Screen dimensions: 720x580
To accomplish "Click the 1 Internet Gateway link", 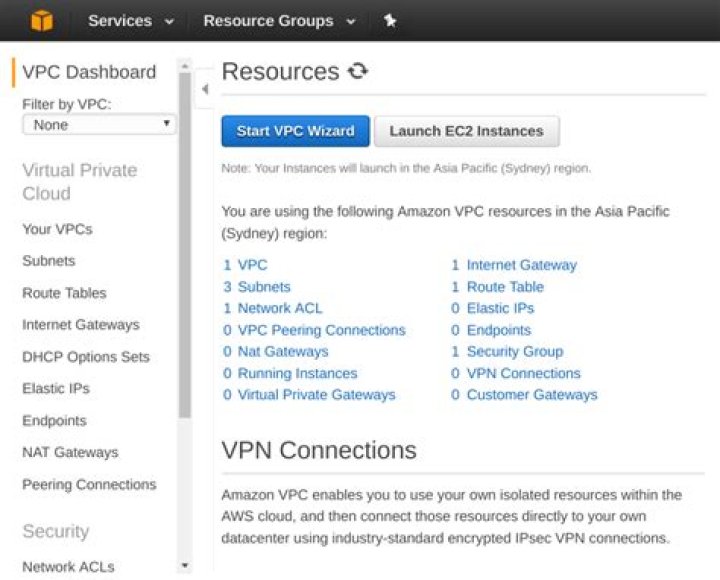I will pos(514,265).
